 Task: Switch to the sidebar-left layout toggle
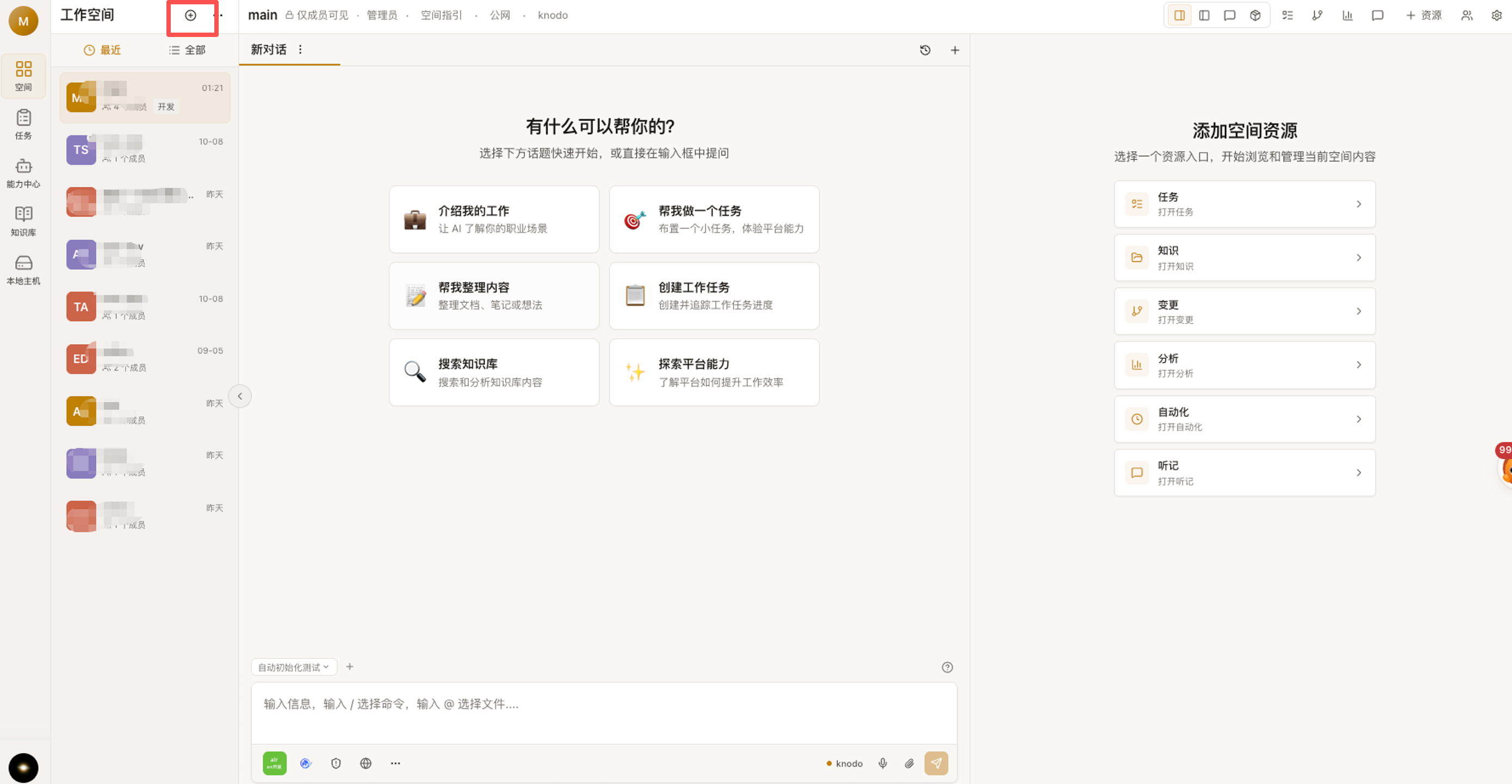pos(1205,15)
